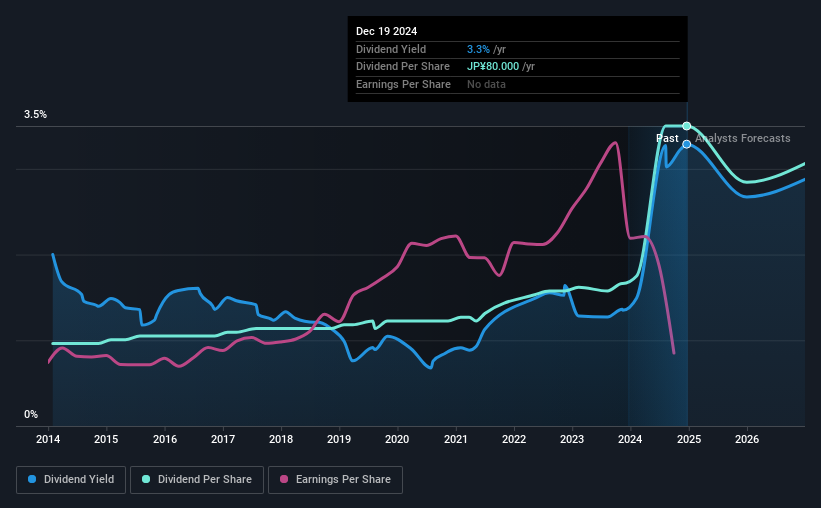Click the Past region label
This screenshot has height=508, width=821.
pos(667,138)
